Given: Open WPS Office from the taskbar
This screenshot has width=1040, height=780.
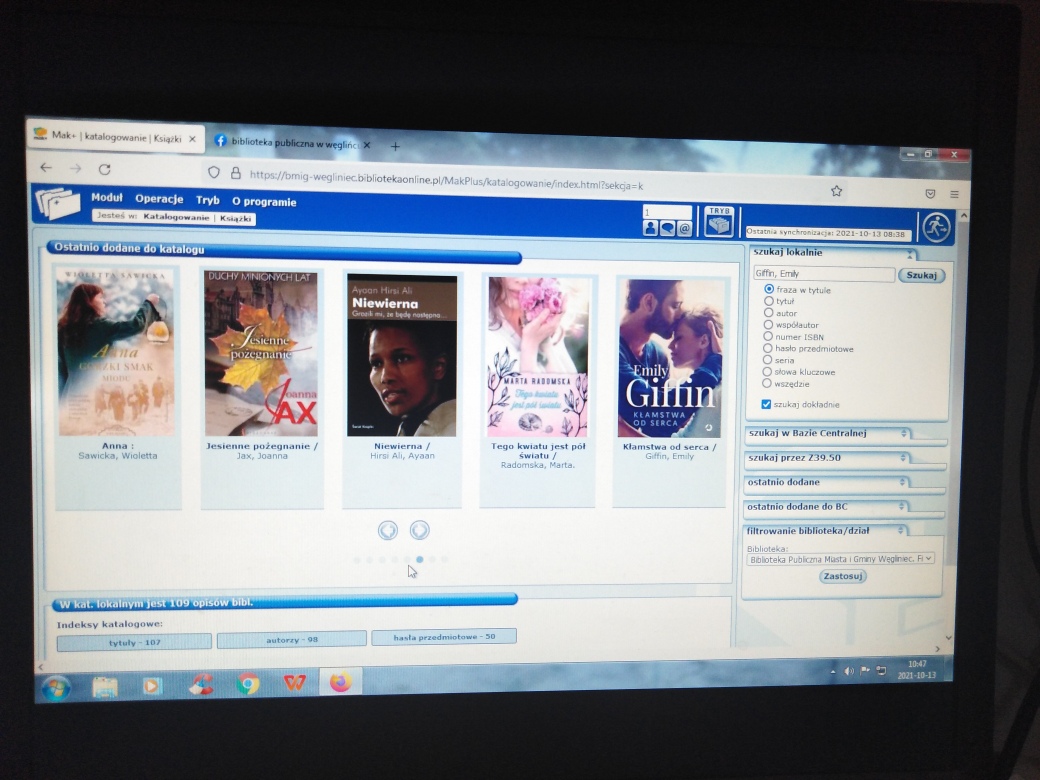Looking at the screenshot, I should tap(294, 682).
